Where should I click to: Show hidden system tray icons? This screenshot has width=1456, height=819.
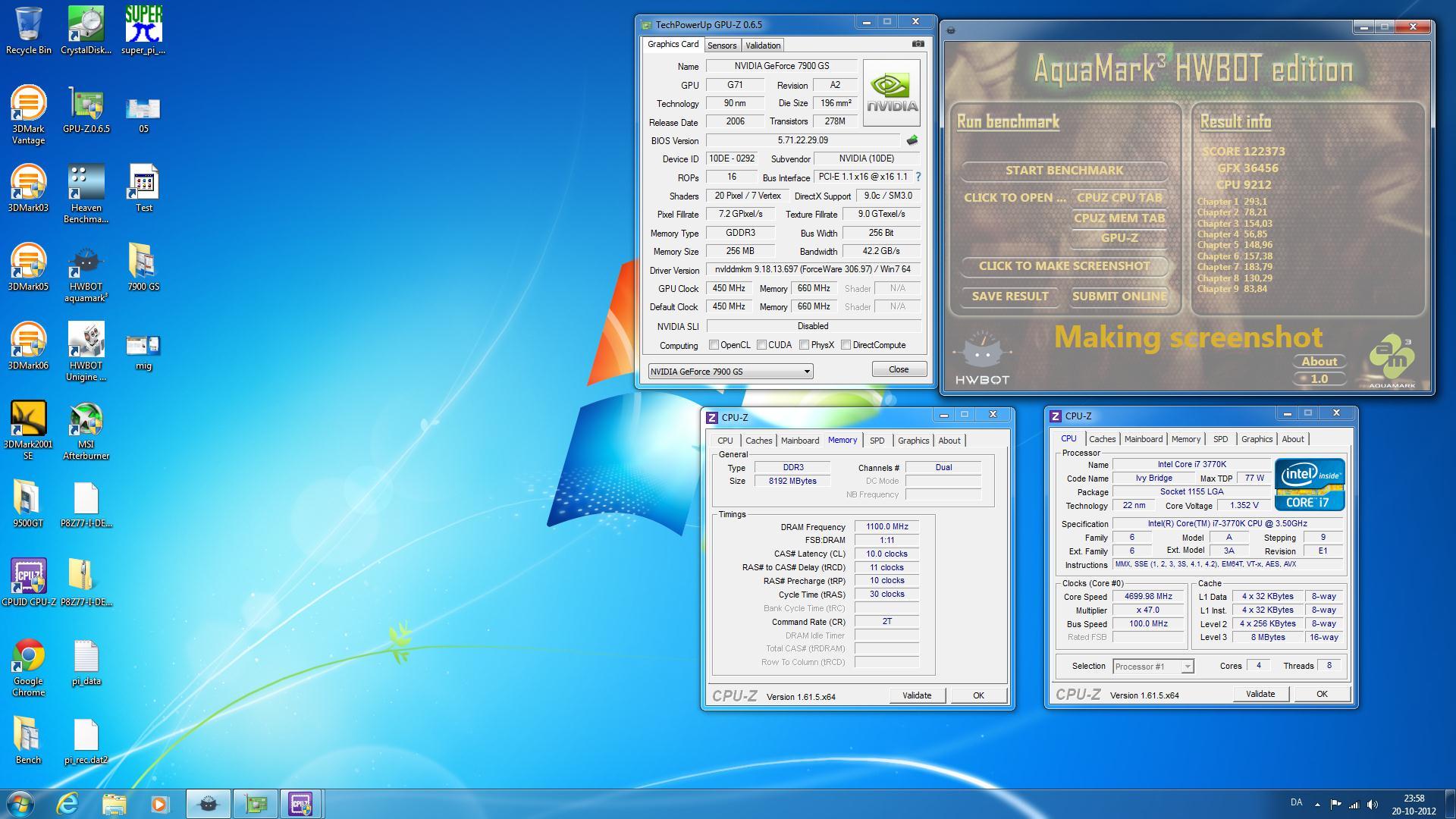tap(1317, 805)
